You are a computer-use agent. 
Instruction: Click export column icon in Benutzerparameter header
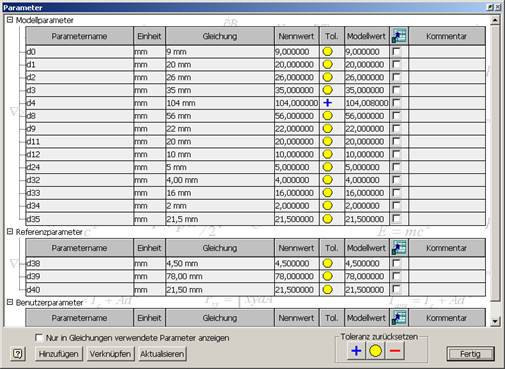point(399,318)
